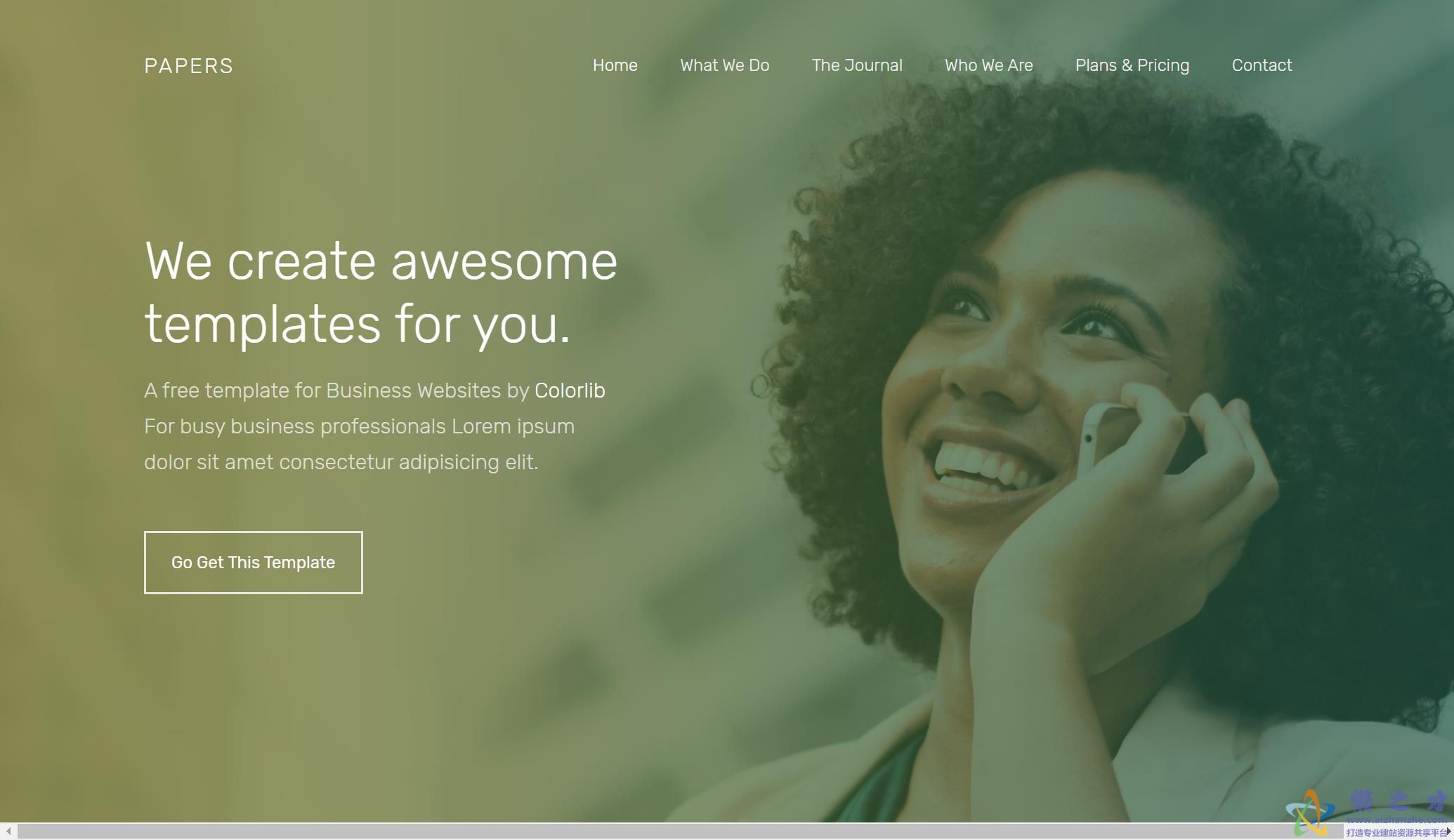This screenshot has width=1454, height=840.
Task: Open the Home nav item
Action: coord(615,65)
